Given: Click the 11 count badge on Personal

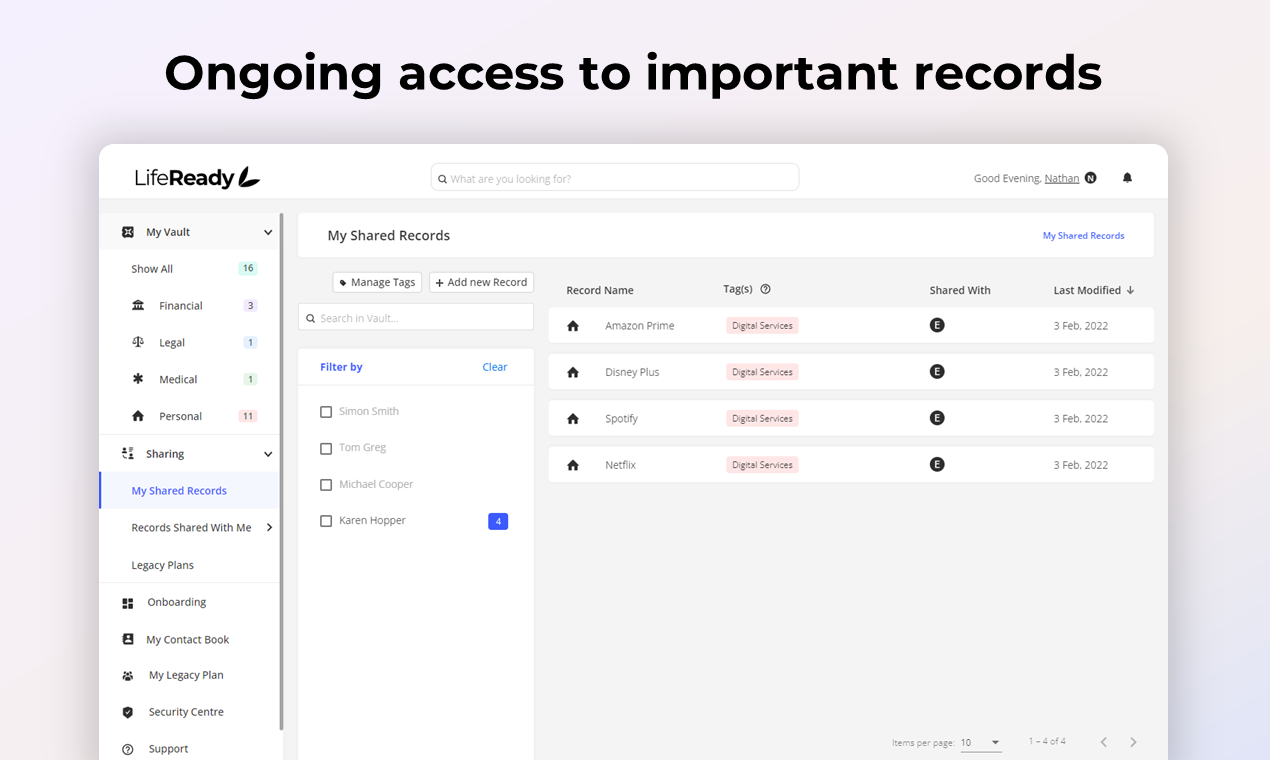Looking at the screenshot, I should 248,416.
